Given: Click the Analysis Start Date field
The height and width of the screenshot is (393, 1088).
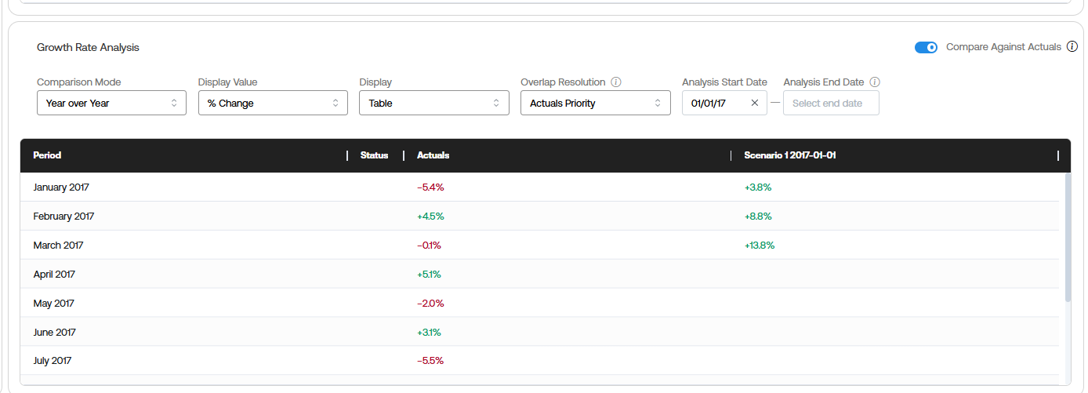Looking at the screenshot, I should click(724, 103).
